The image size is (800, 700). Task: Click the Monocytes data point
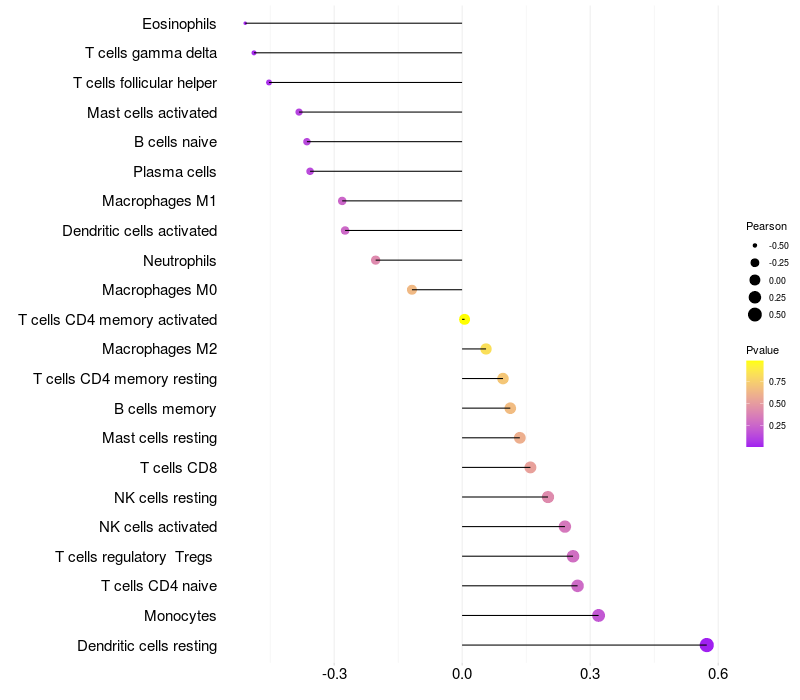[x=598, y=615]
